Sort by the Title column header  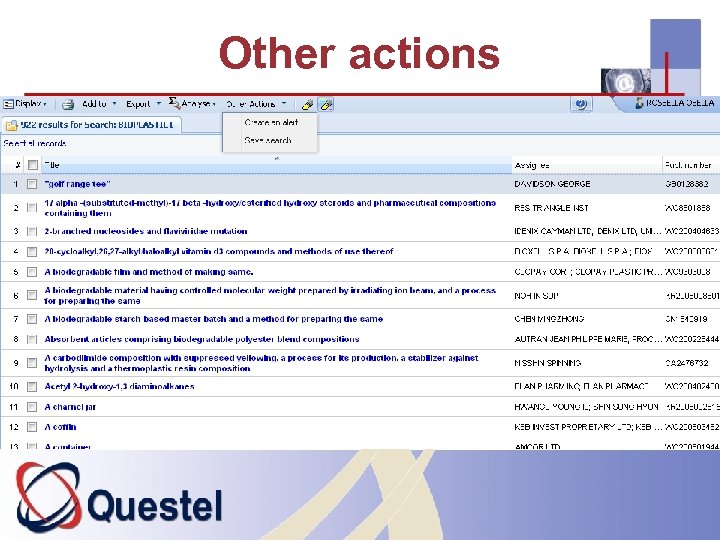tap(276, 165)
